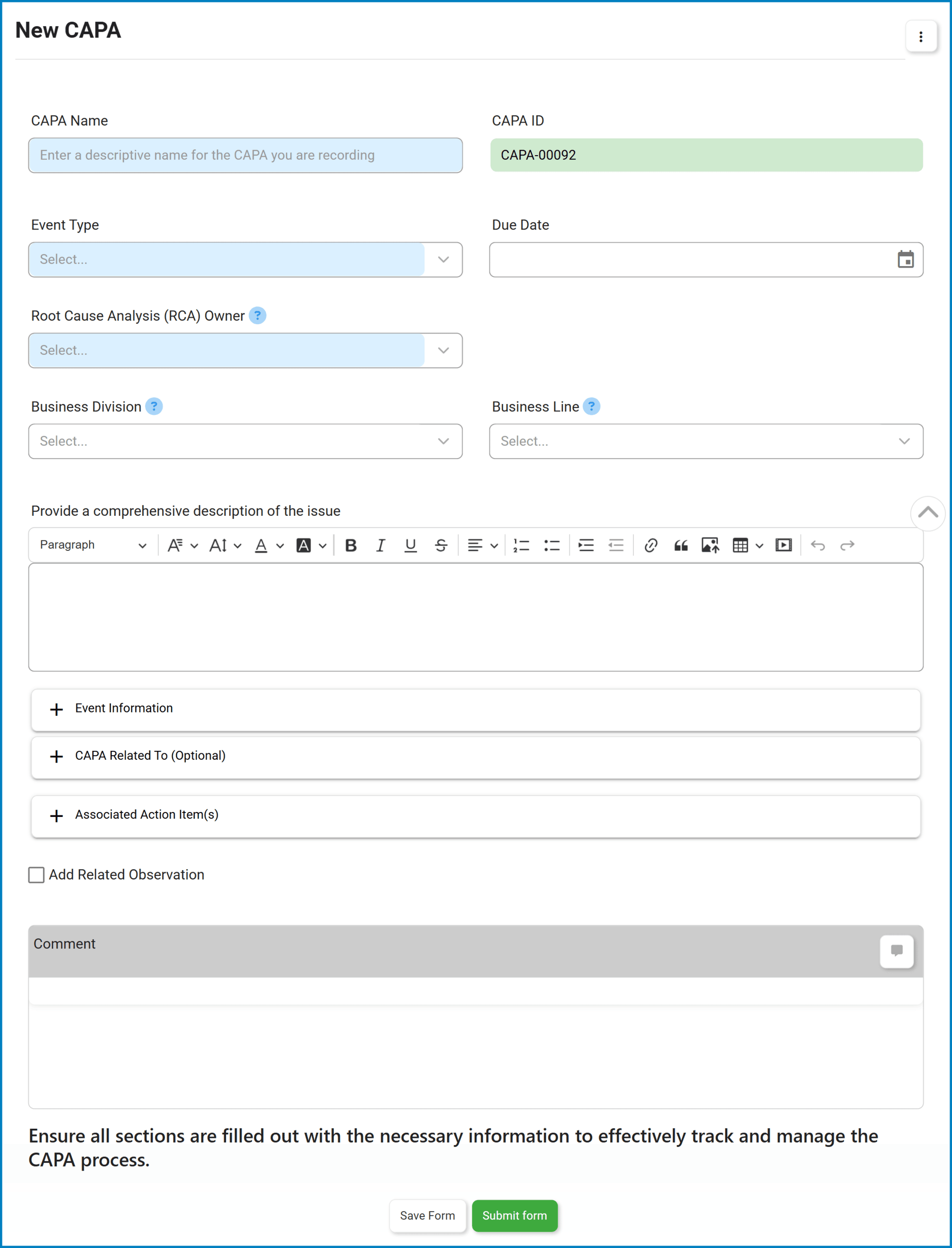Image resolution: width=952 pixels, height=1248 pixels.
Task: Click in the CAPA Name field
Action: click(x=245, y=155)
